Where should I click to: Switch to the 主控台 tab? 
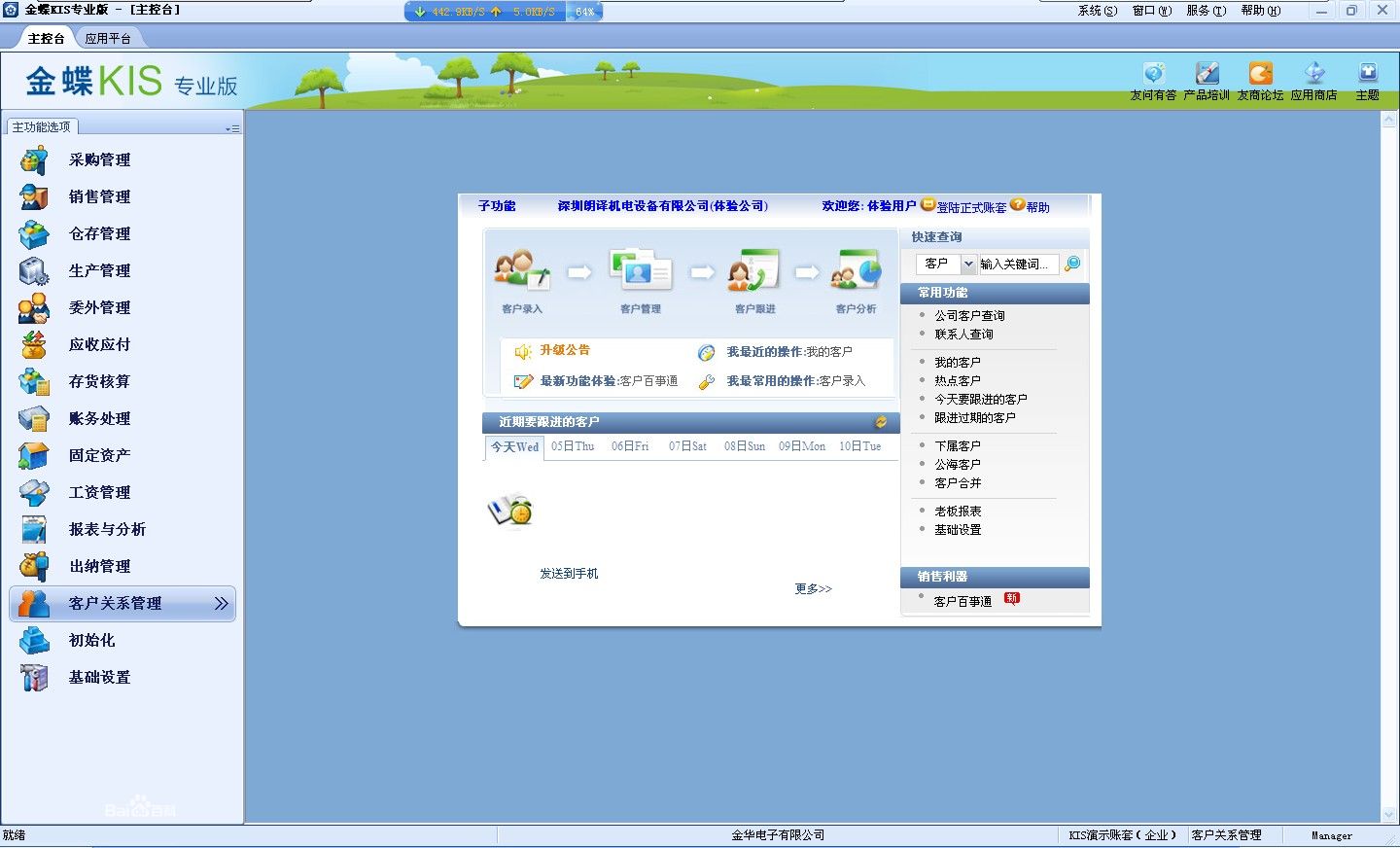click(x=46, y=38)
